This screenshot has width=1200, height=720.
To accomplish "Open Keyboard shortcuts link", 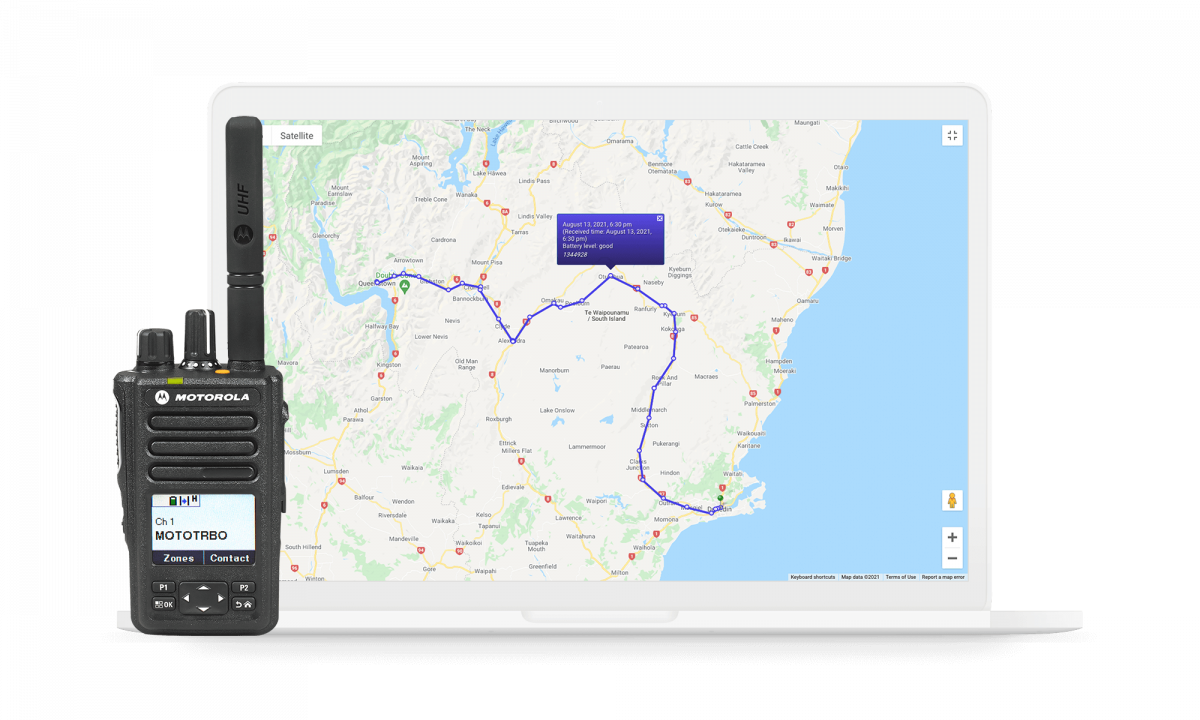I will [812, 577].
